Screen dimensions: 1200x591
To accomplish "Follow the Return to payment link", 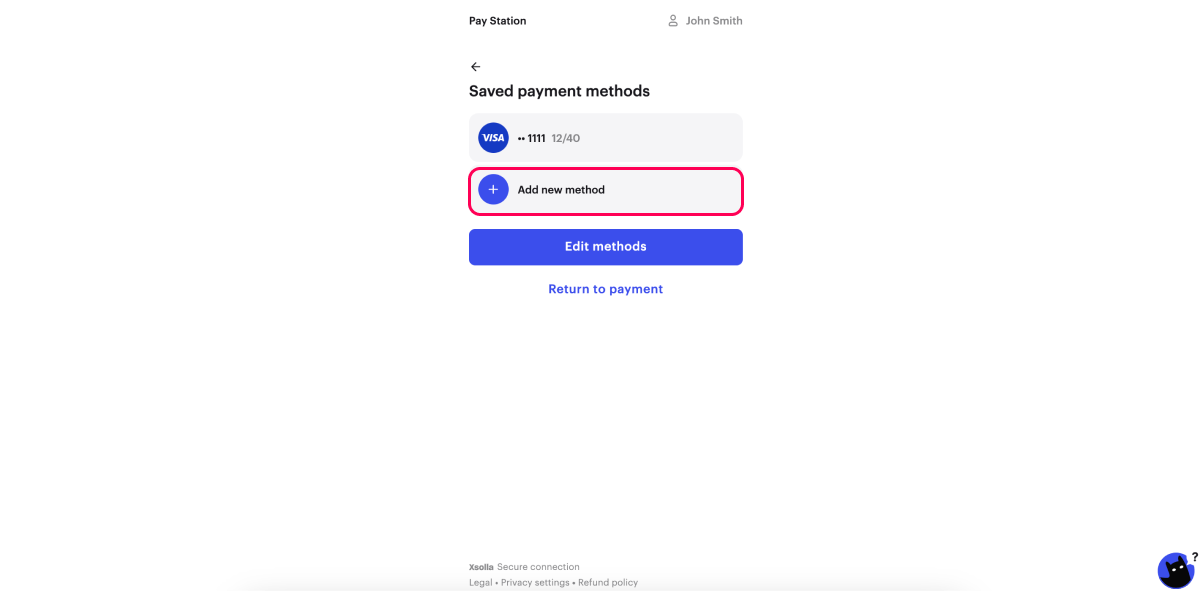I will coord(605,289).
